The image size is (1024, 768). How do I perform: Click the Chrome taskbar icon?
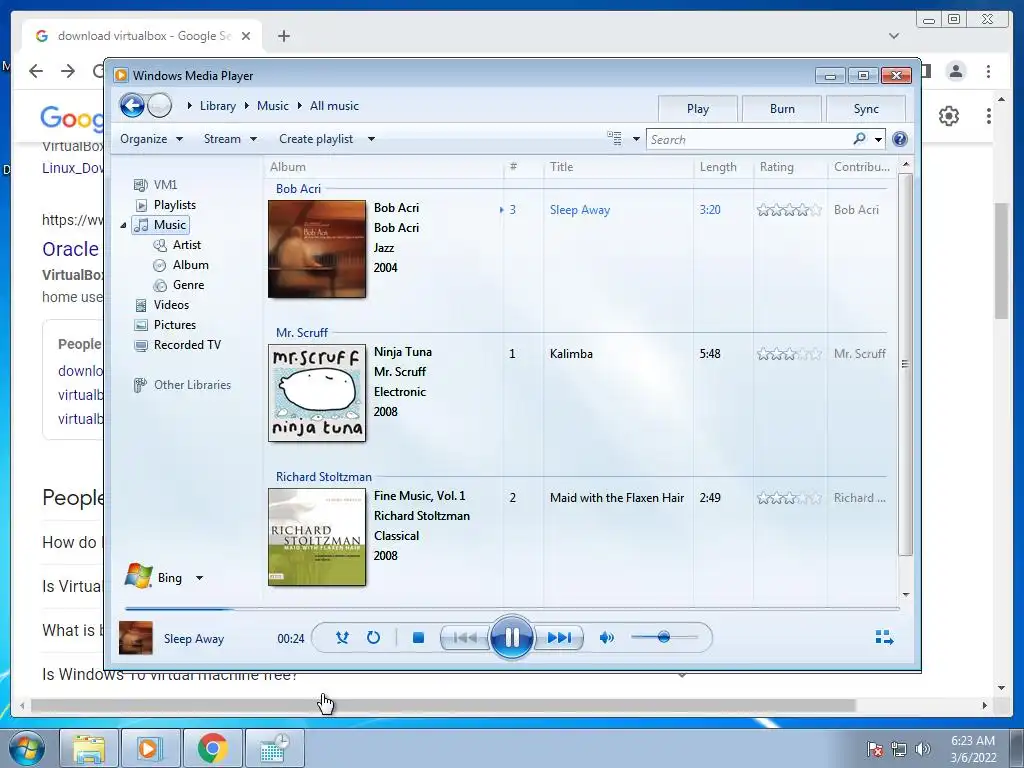(x=212, y=748)
